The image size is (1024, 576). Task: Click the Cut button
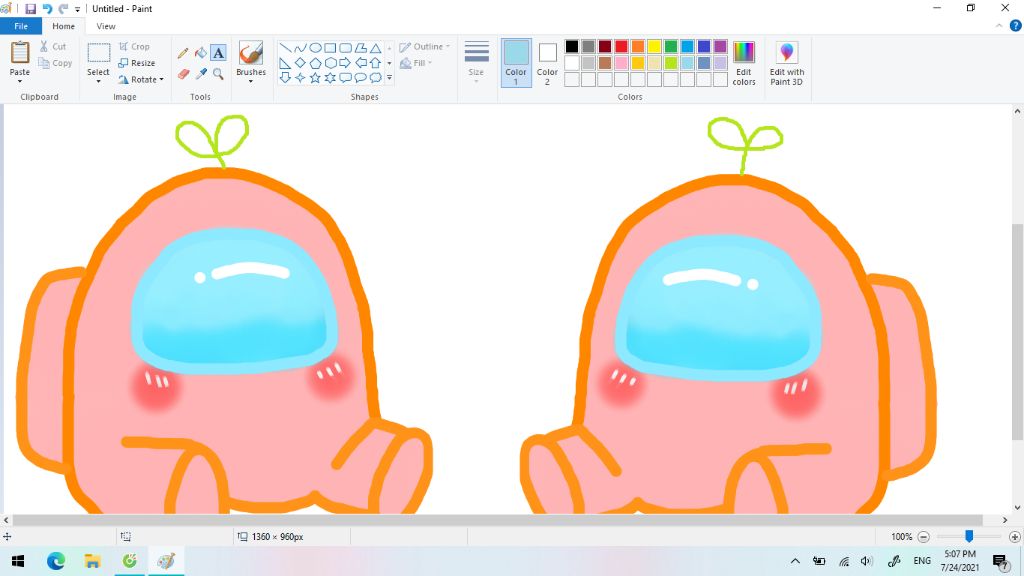53,46
